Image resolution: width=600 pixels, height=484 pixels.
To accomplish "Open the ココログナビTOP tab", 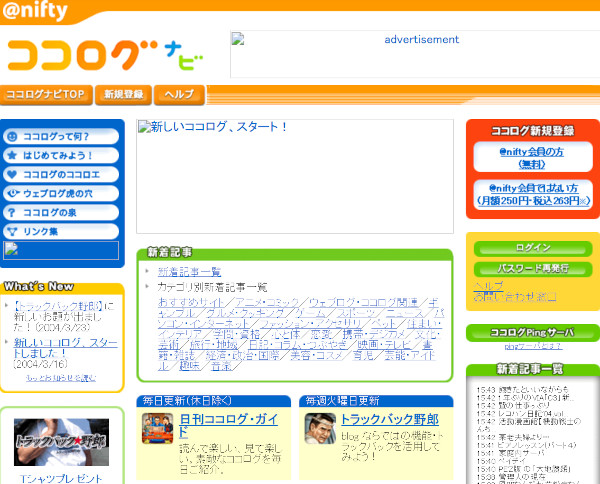I will (x=46, y=95).
